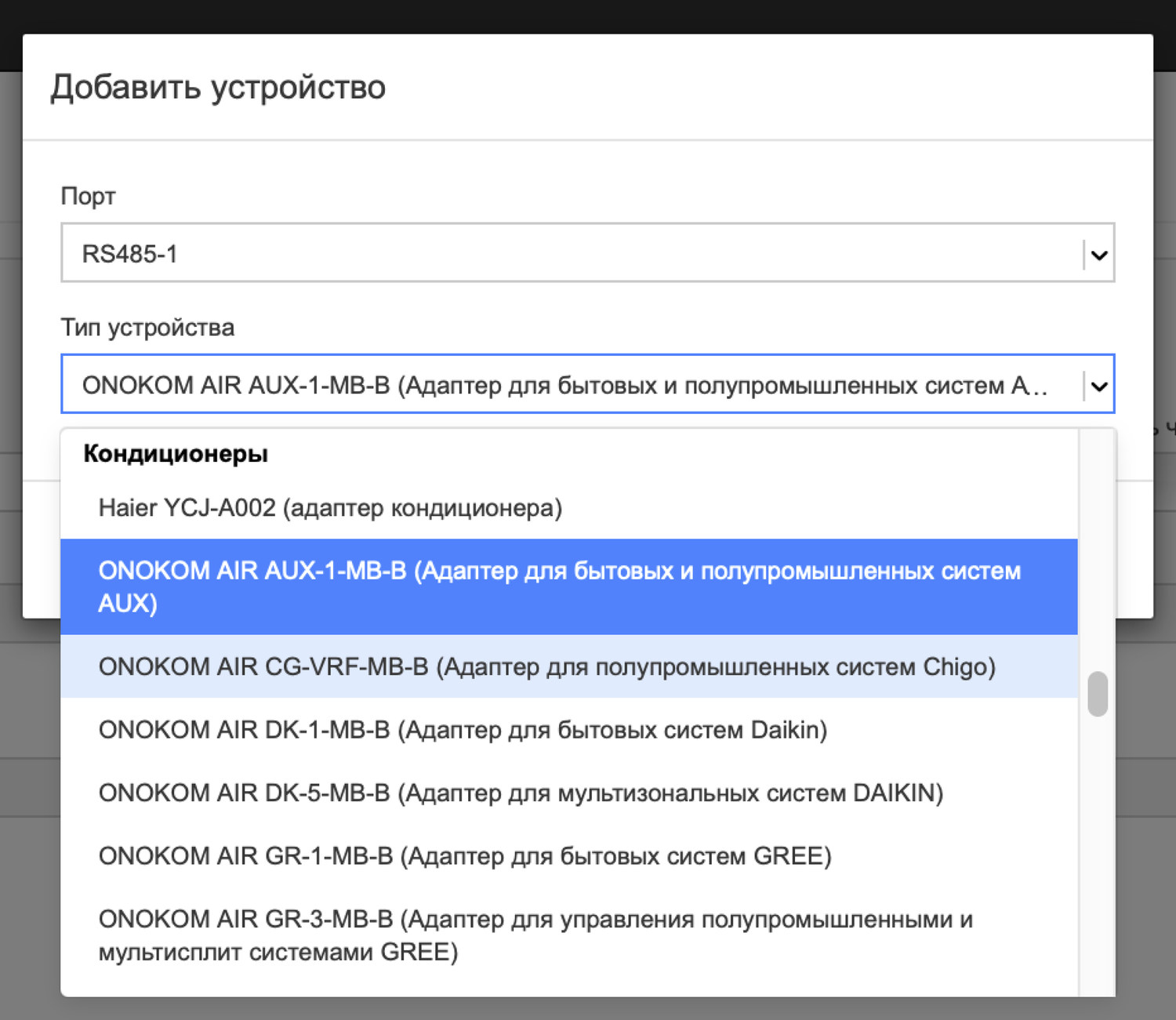Click the gray backdrop below the dropdown list
The height and width of the screenshot is (1020, 1176).
(588, 1010)
